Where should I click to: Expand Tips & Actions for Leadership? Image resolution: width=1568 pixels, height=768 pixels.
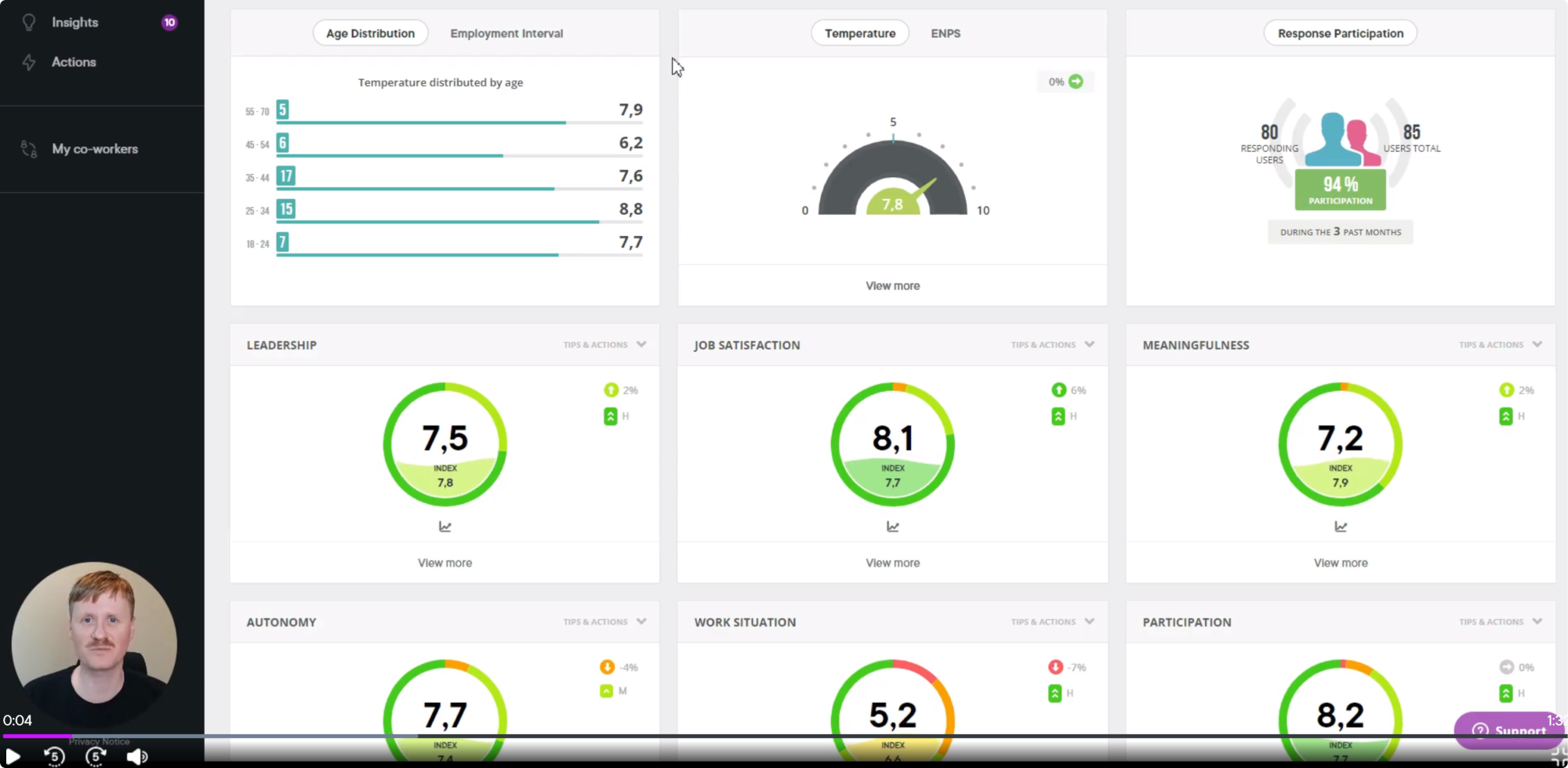(604, 345)
